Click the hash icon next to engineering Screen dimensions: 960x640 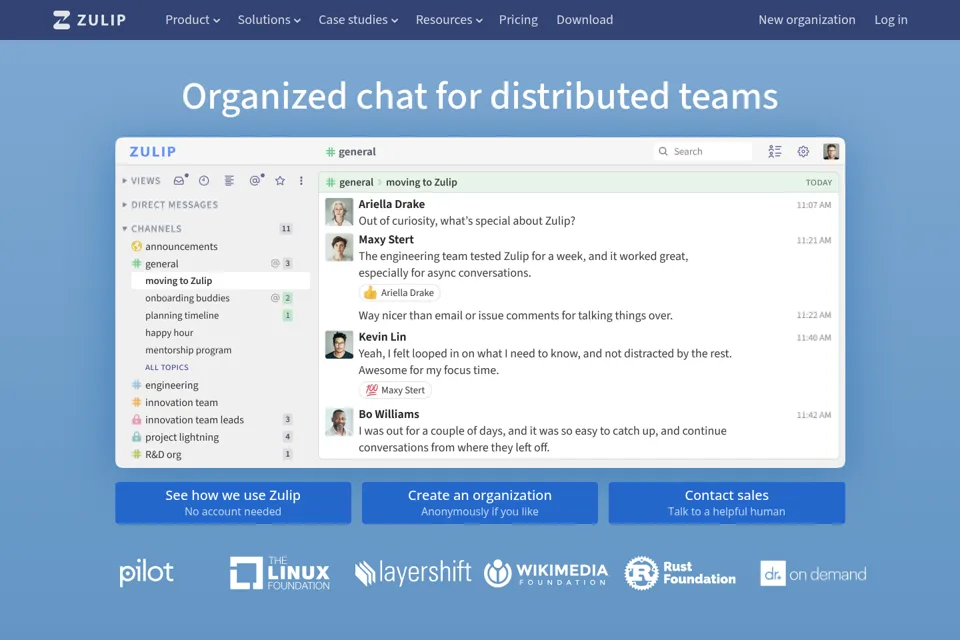pos(137,385)
